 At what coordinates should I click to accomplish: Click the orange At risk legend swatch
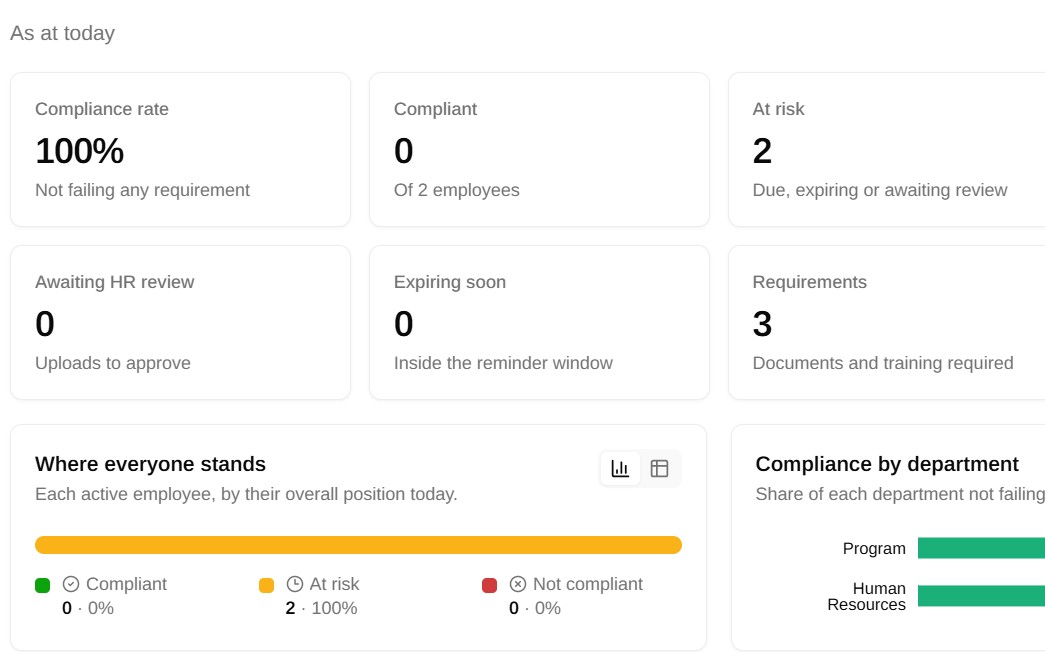click(x=266, y=585)
